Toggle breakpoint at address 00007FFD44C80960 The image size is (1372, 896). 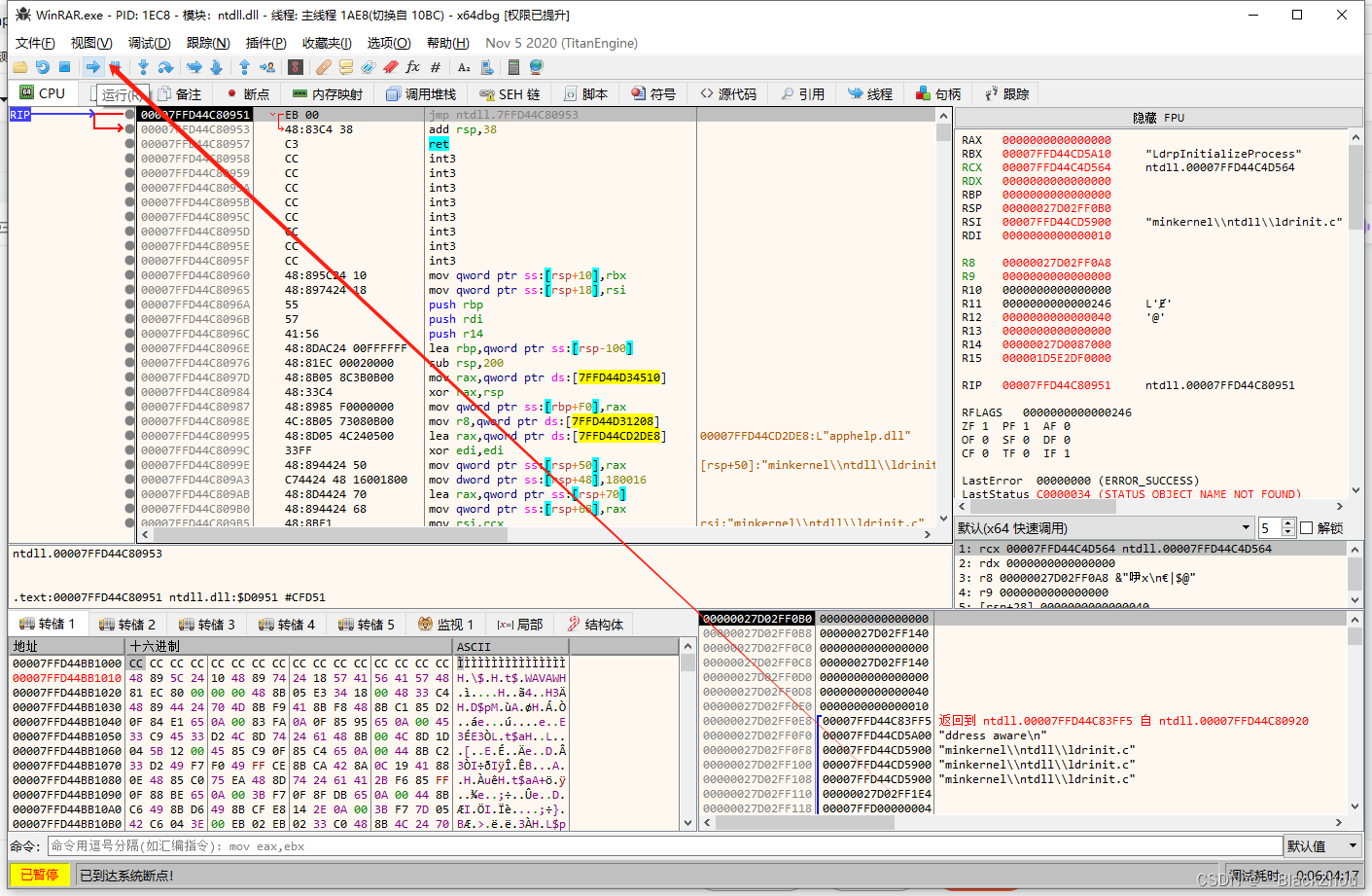130,275
